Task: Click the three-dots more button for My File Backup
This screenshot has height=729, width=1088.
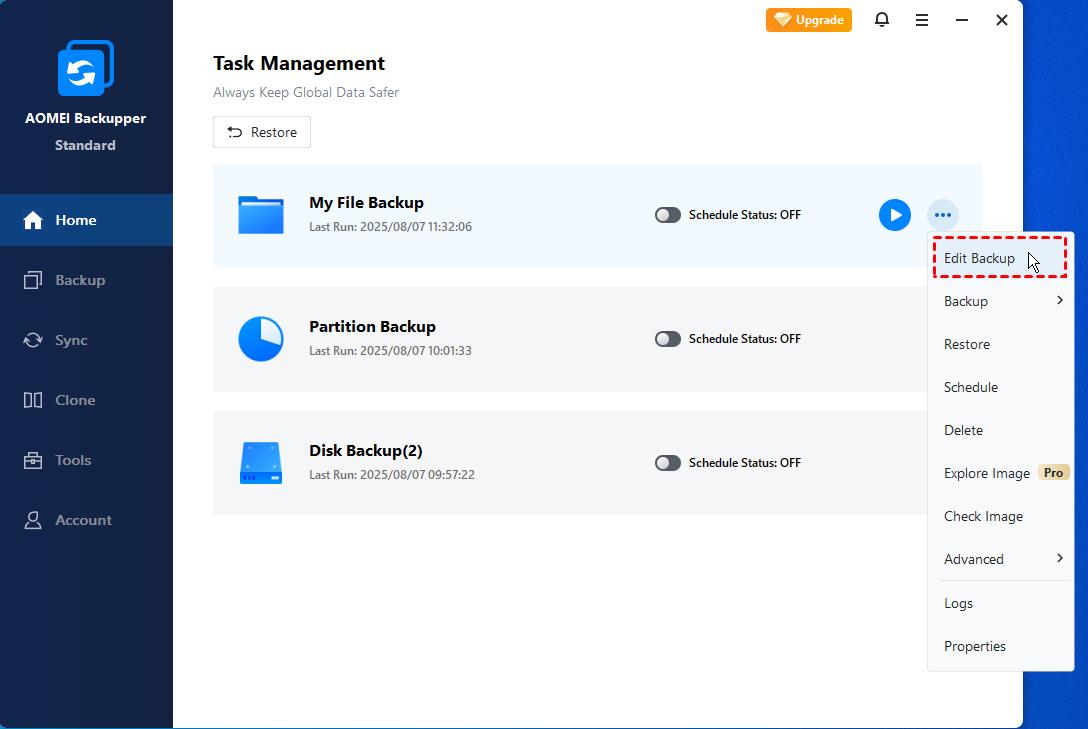Action: (942, 215)
